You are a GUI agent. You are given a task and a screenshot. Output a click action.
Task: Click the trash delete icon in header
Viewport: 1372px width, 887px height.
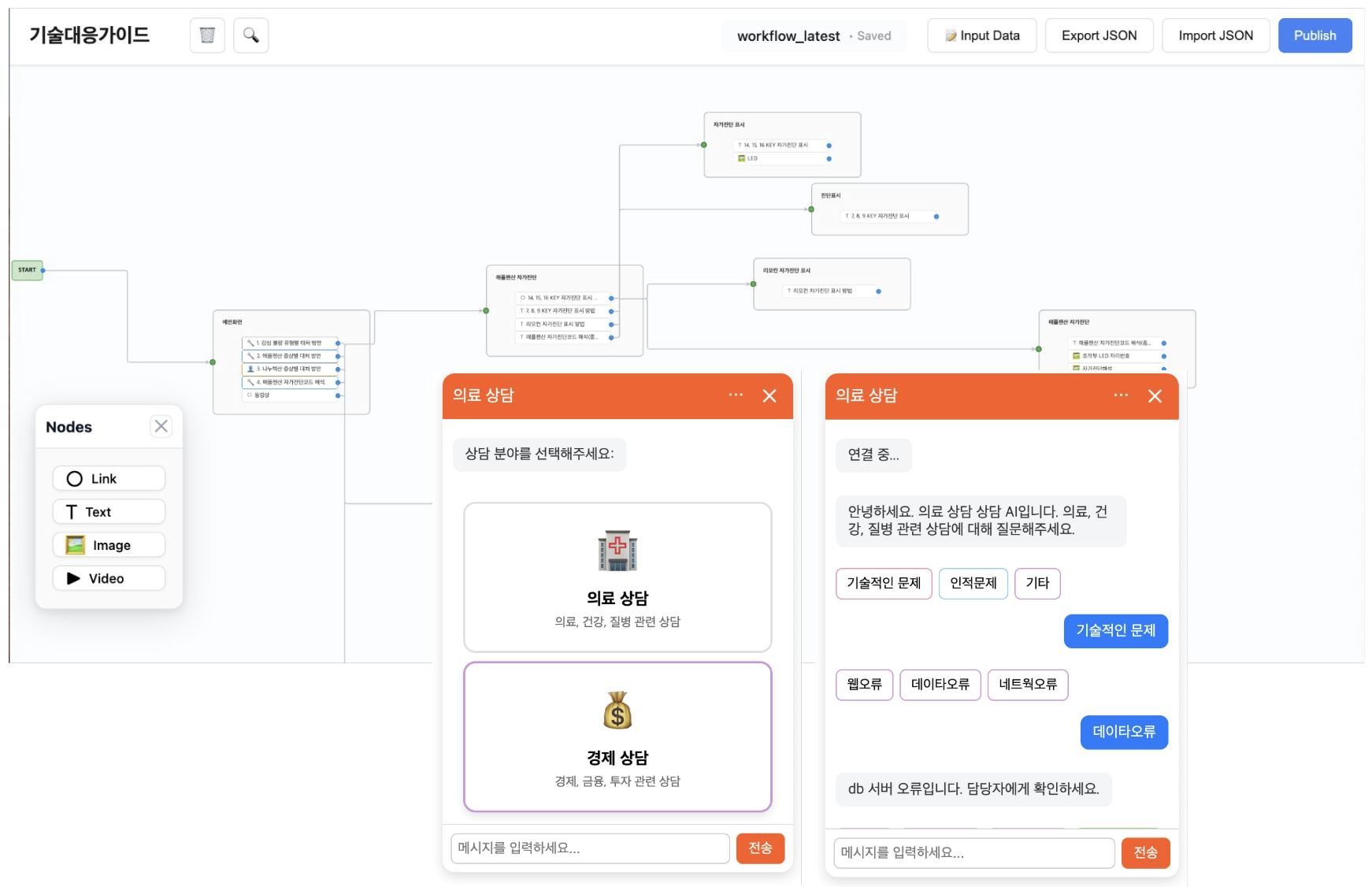click(207, 35)
